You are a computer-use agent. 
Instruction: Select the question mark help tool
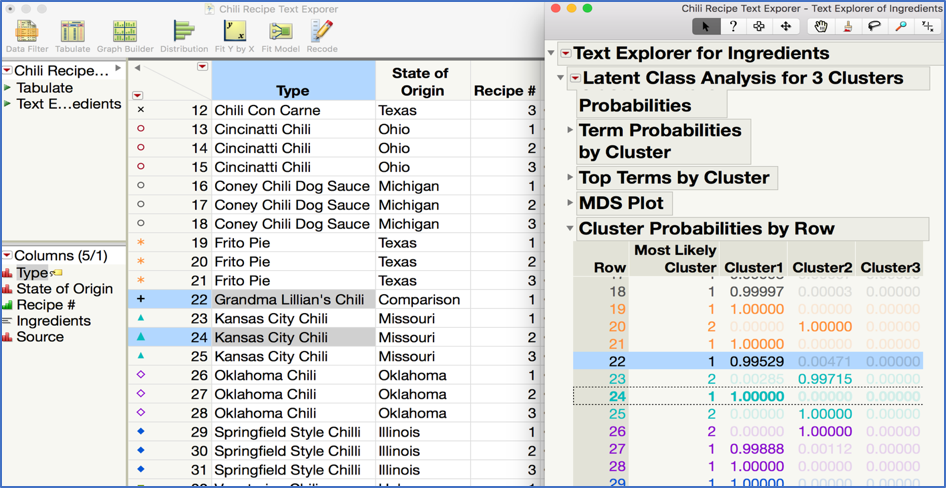click(x=733, y=27)
